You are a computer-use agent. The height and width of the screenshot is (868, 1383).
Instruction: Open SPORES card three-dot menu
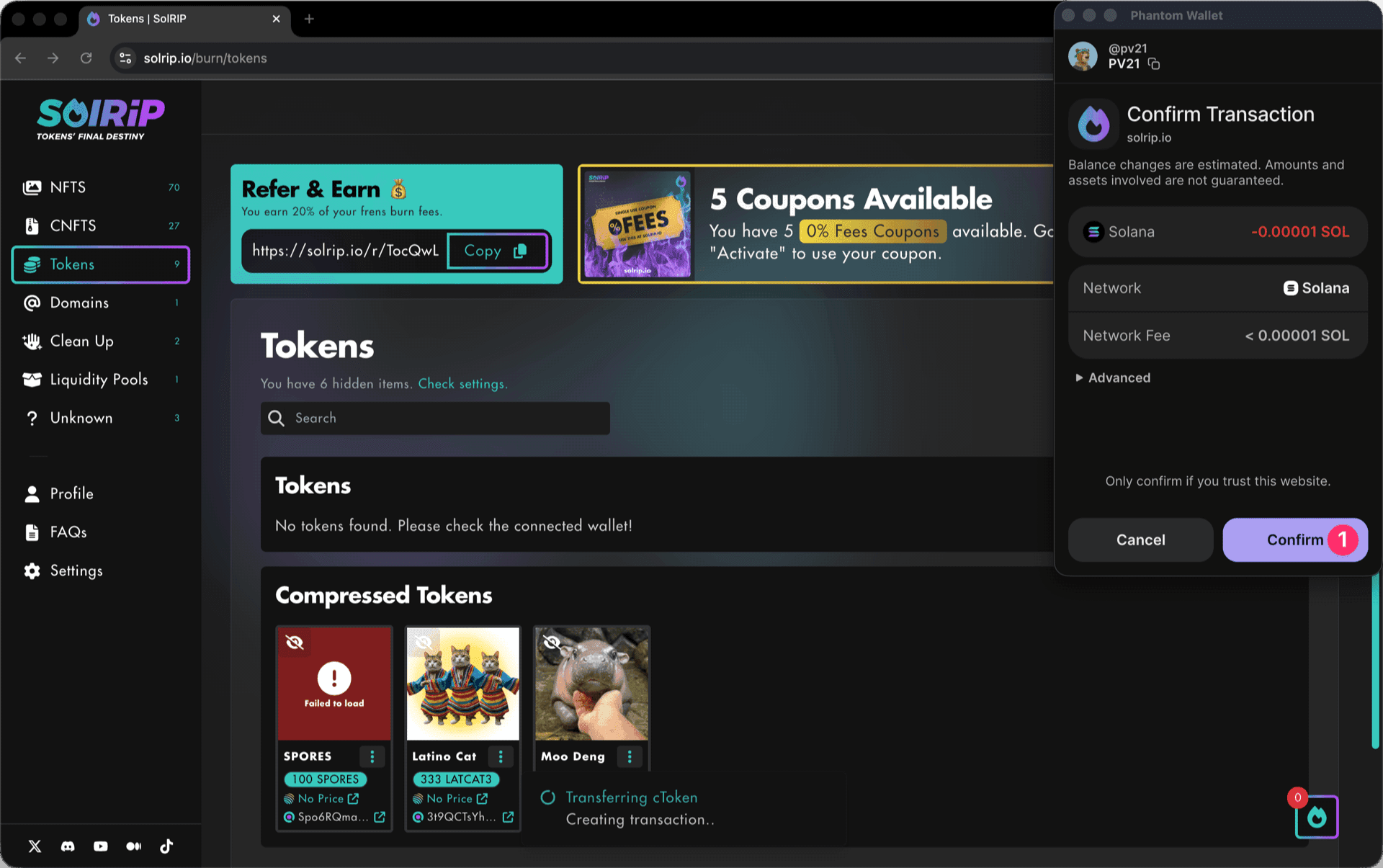(372, 756)
